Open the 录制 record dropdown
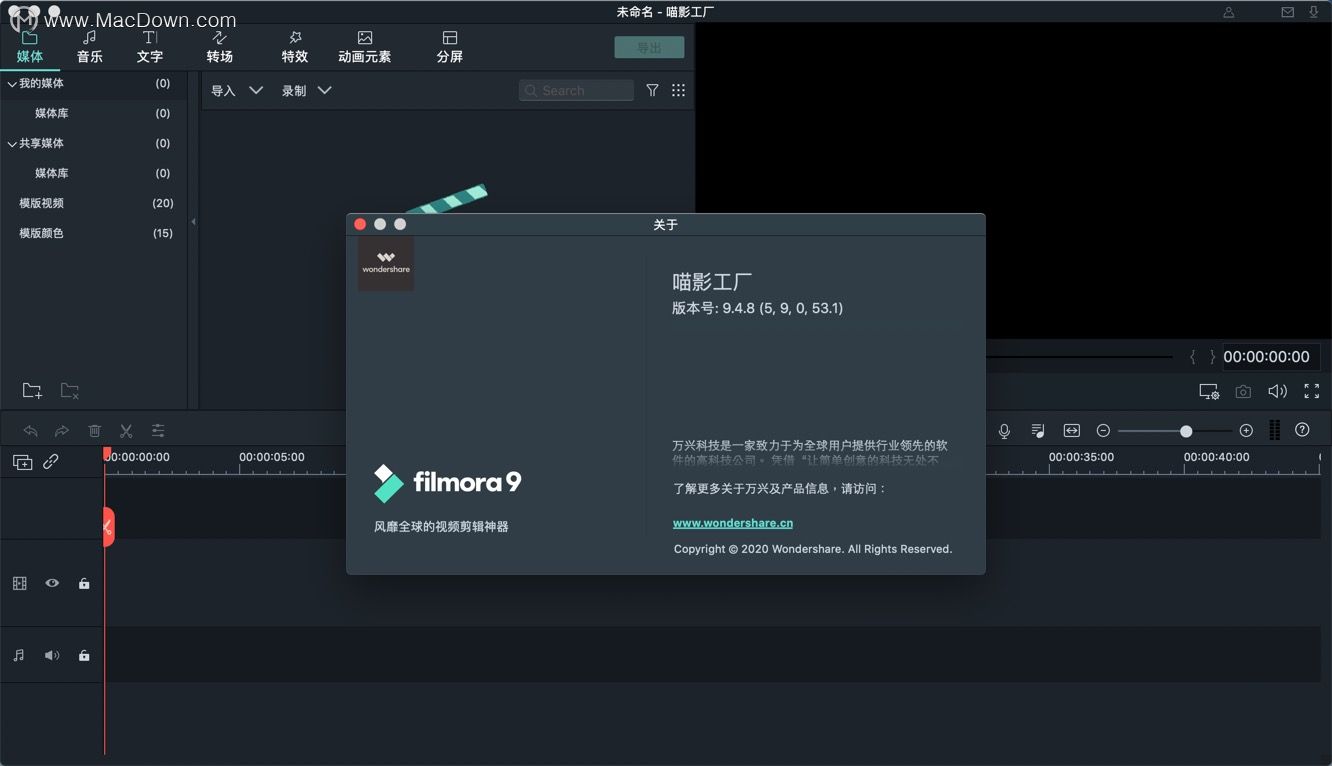 [x=306, y=90]
